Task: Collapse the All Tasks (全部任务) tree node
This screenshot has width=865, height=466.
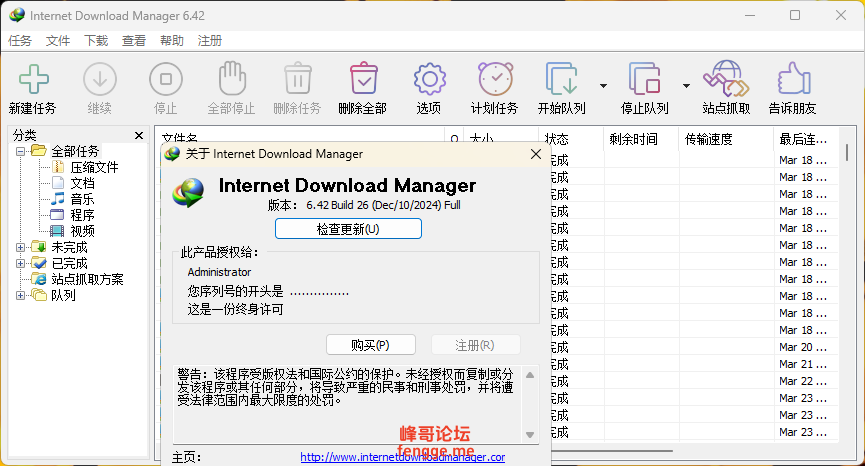Action: point(20,151)
